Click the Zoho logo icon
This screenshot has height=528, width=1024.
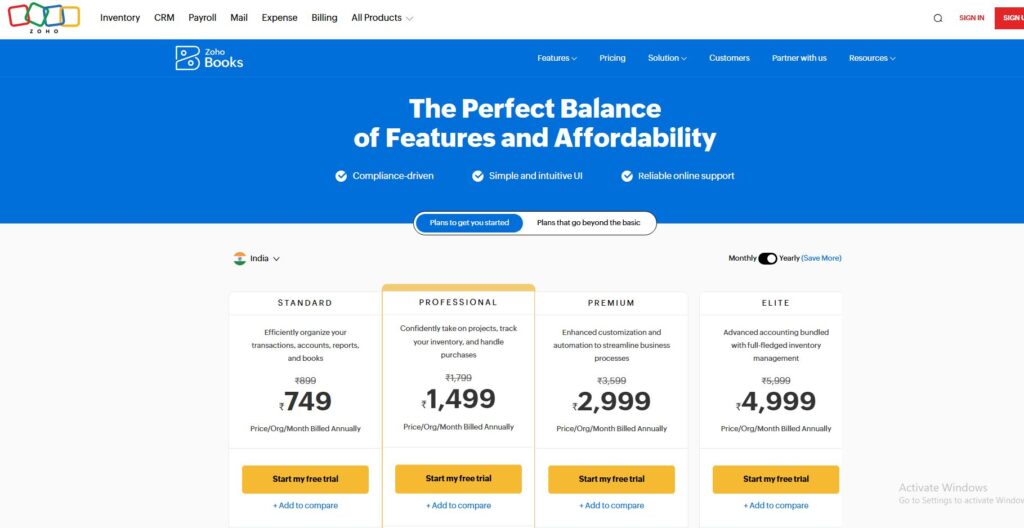coord(44,18)
